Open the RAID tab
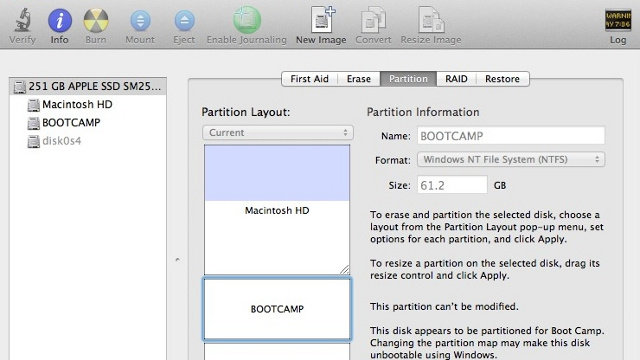Image resolution: width=640 pixels, height=360 pixels. coord(456,79)
